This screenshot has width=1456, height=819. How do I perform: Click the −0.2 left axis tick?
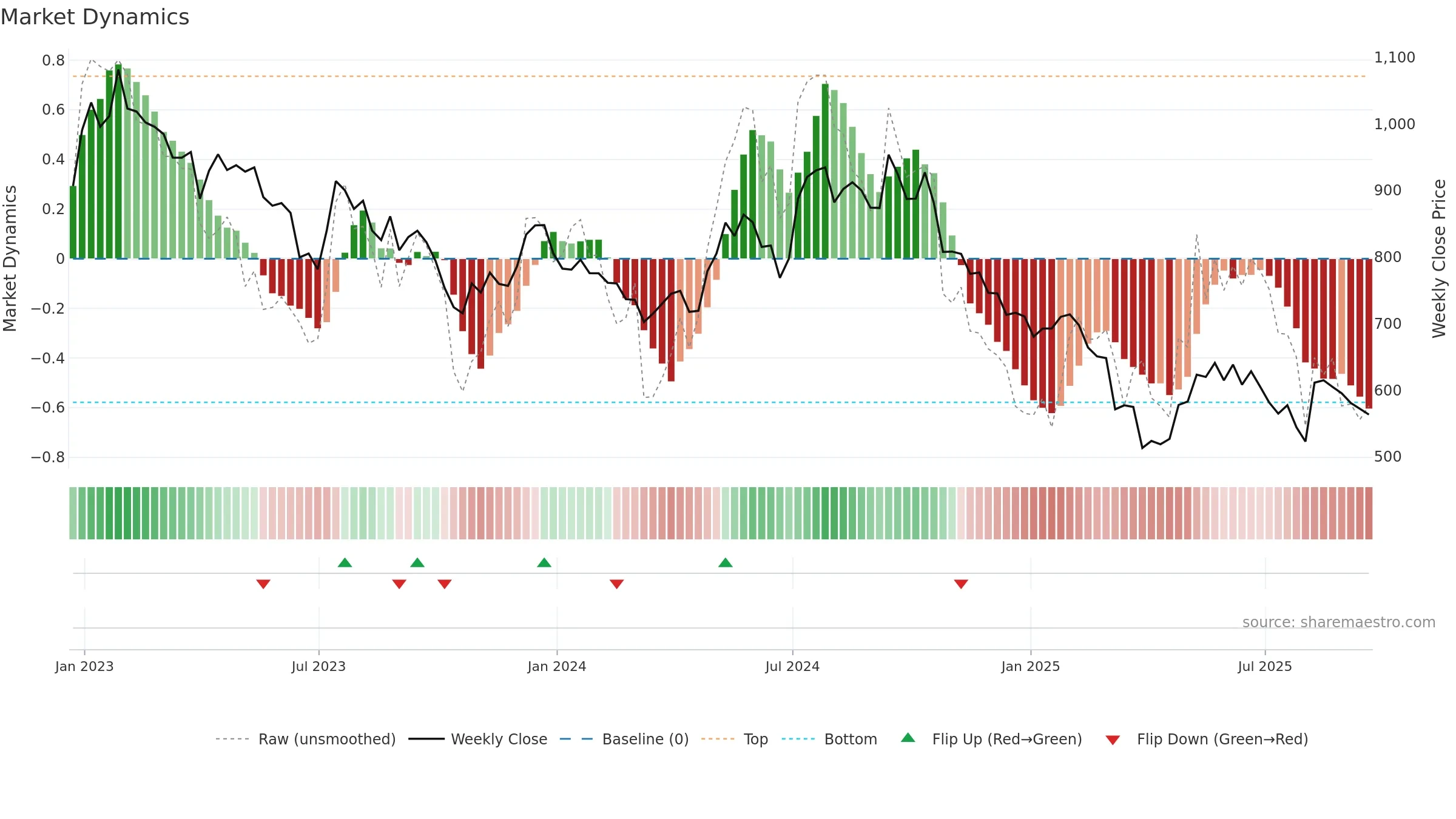[x=48, y=308]
